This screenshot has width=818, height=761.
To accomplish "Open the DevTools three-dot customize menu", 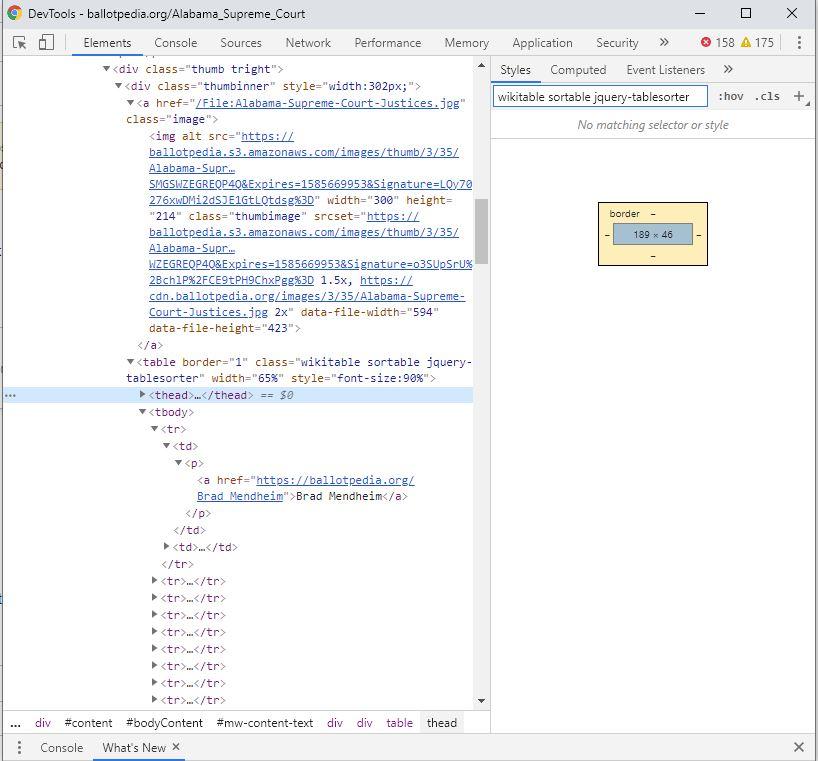I will pos(799,43).
